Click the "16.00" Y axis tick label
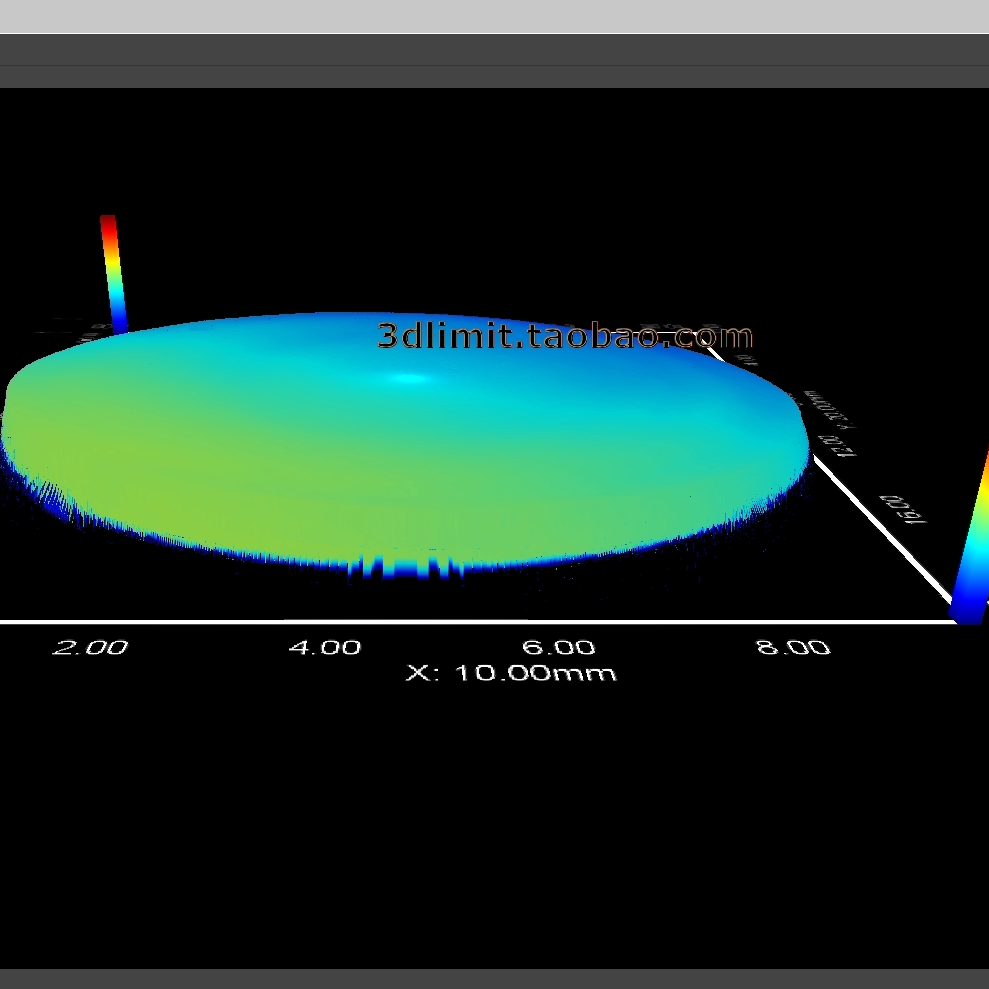 pyautogui.click(x=904, y=510)
